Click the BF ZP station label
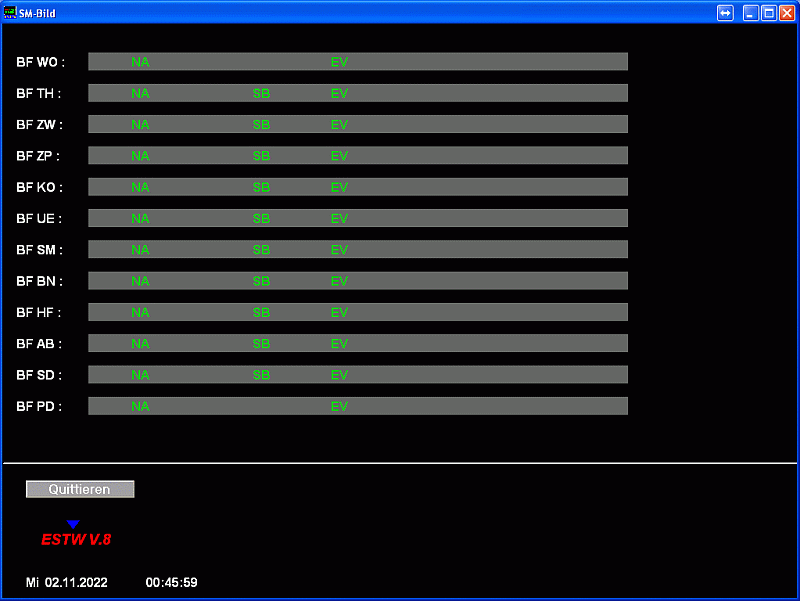800x601 pixels. (38, 156)
